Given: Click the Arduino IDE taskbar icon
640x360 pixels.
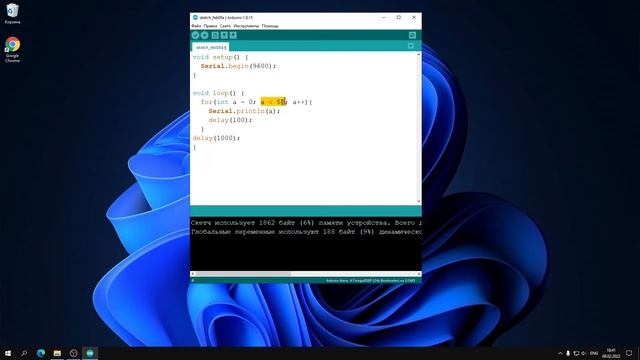Looking at the screenshot, I should (90, 353).
